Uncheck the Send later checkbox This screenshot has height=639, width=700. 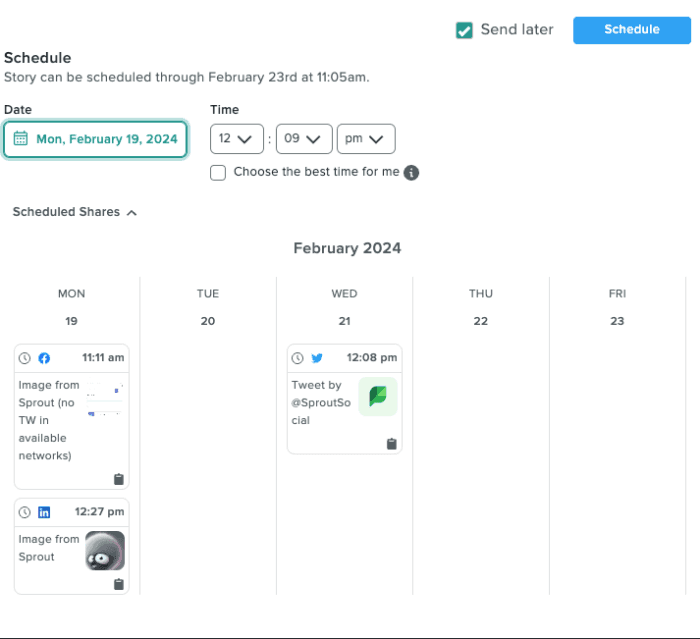(x=464, y=30)
